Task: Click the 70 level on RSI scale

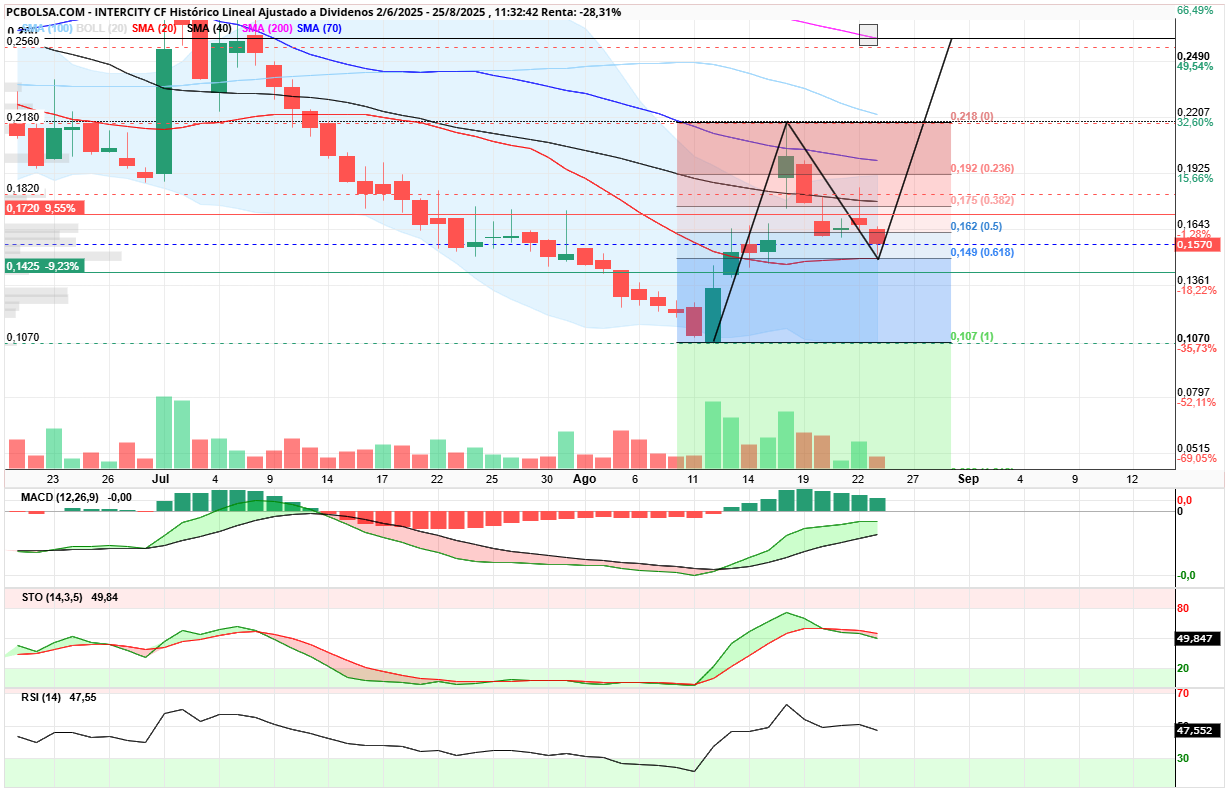Action: 1182,693
